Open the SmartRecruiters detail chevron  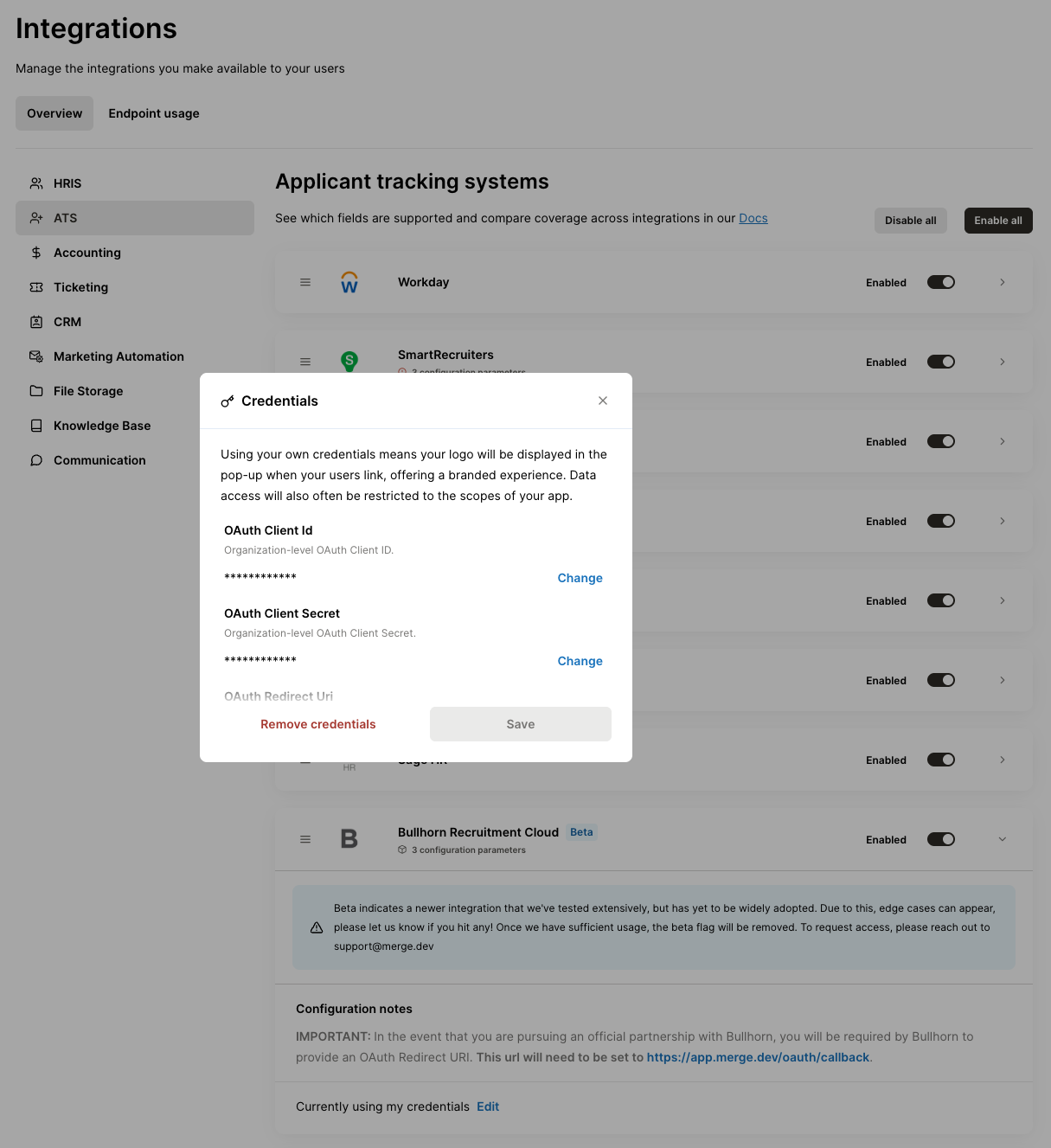pos(1002,362)
